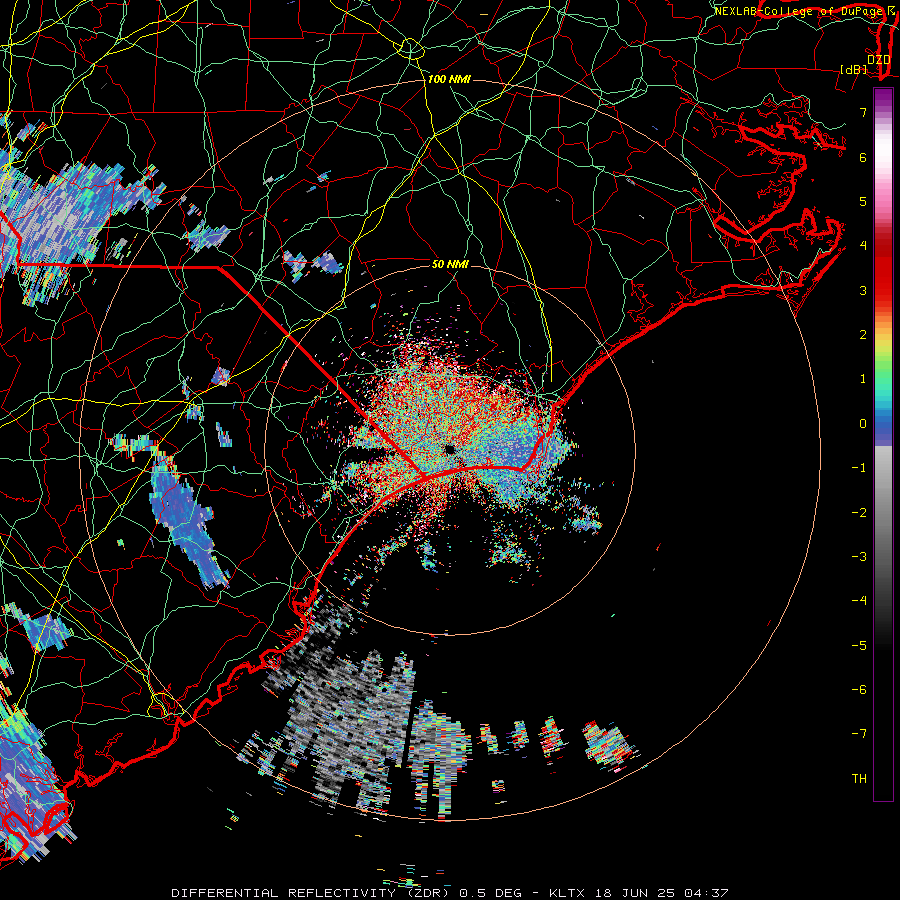
Task: Click the "-3" value on color scale
Action: [x=859, y=557]
